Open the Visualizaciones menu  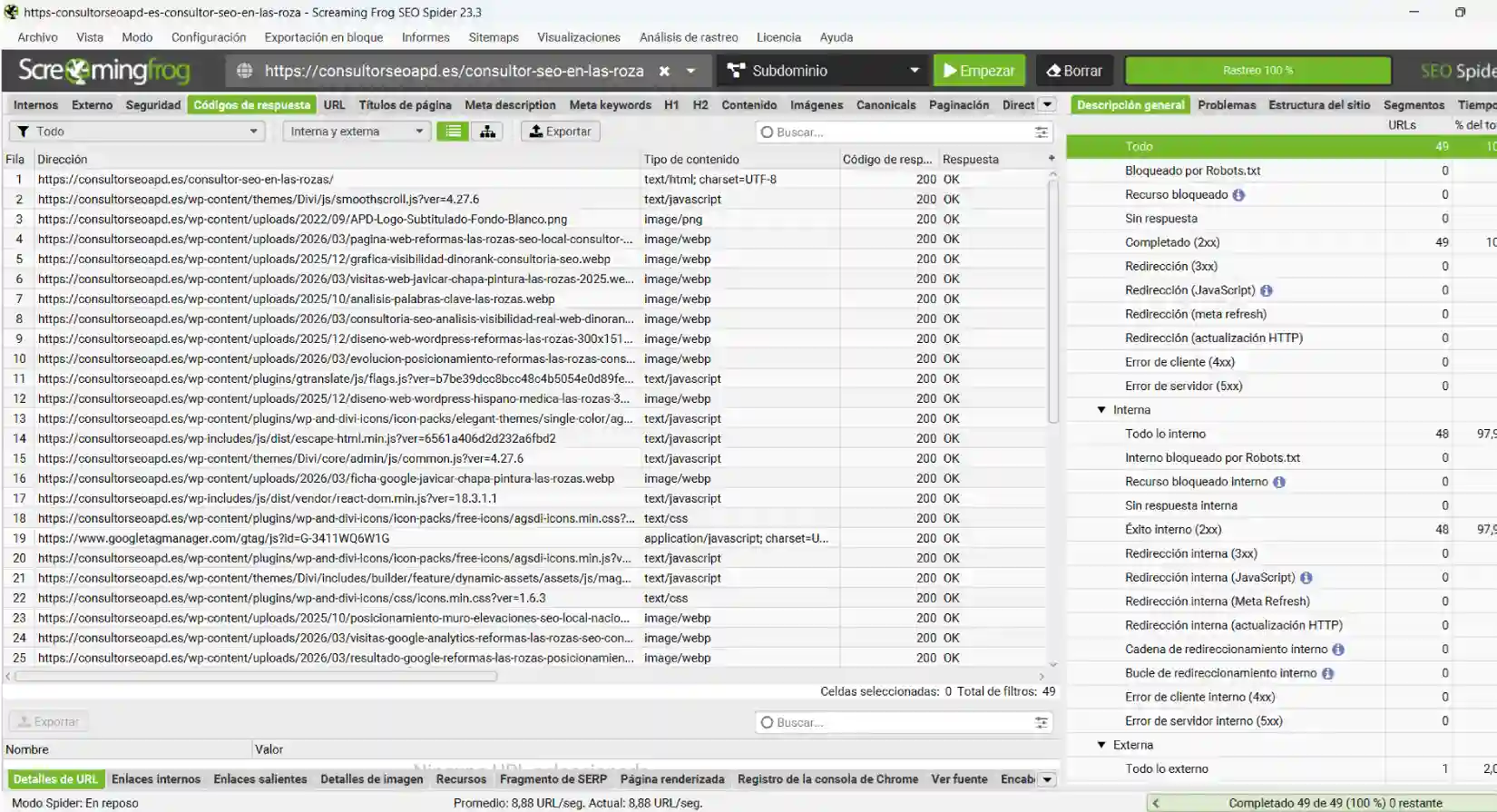pos(579,37)
